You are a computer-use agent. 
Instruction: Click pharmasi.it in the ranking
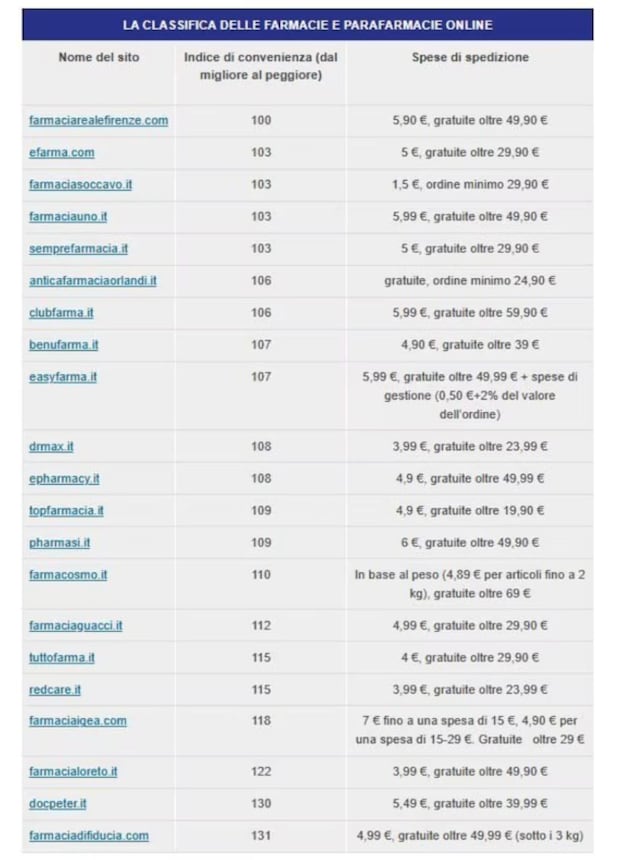(x=59, y=542)
